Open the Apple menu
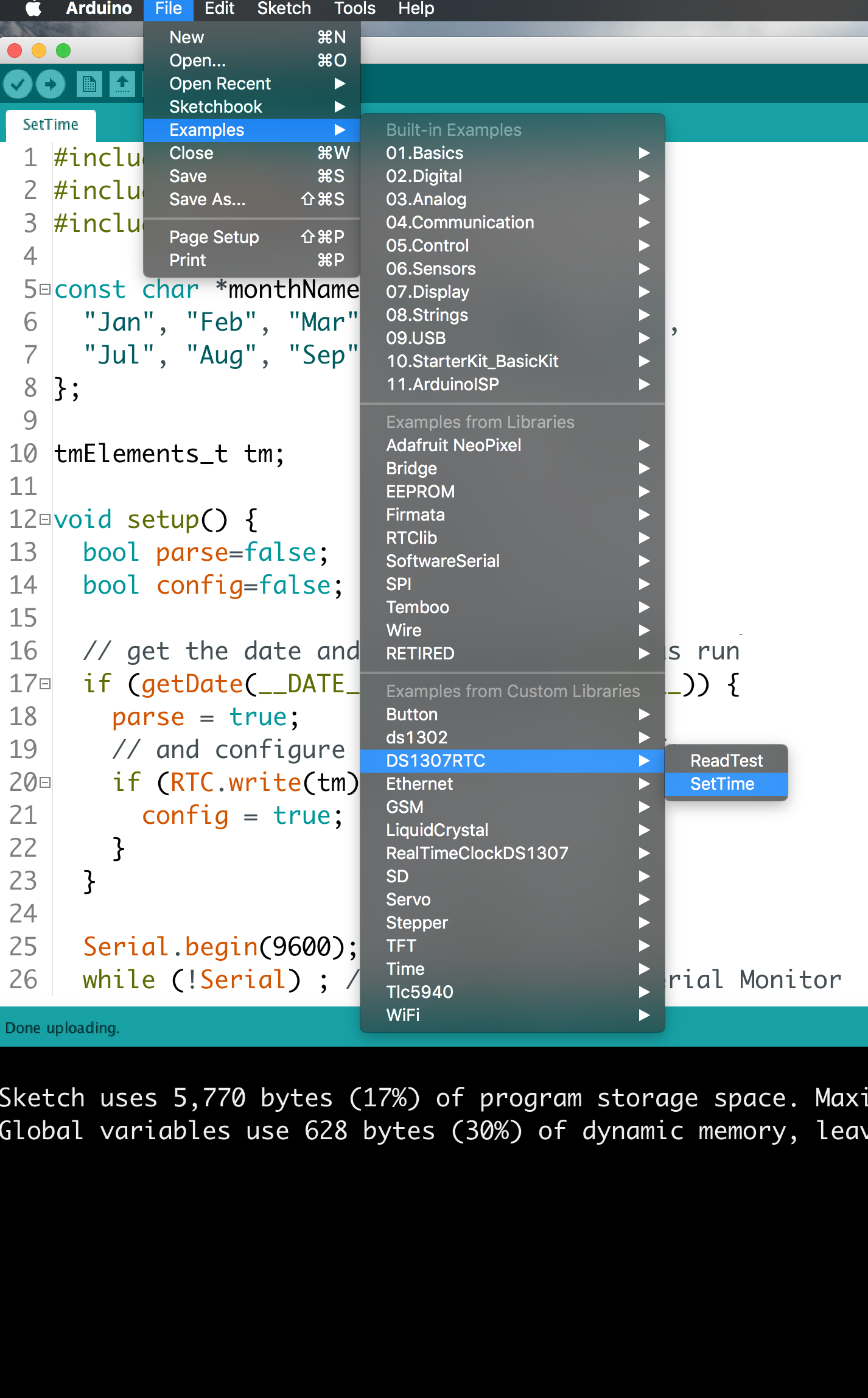Screen dimensions: 868x1398 pyautogui.click(x=33, y=9)
